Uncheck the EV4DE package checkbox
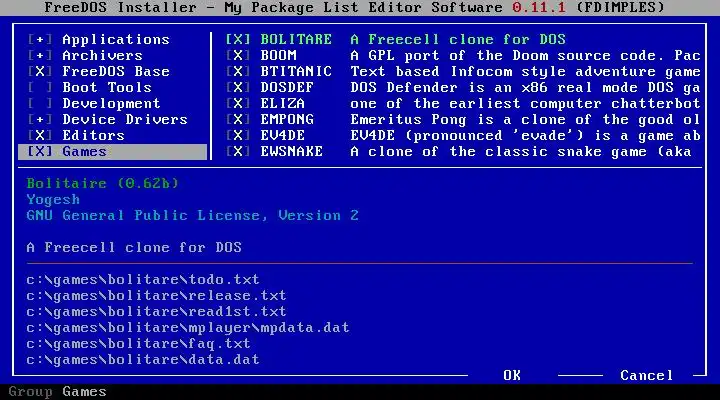720x400 pixels. 238,135
